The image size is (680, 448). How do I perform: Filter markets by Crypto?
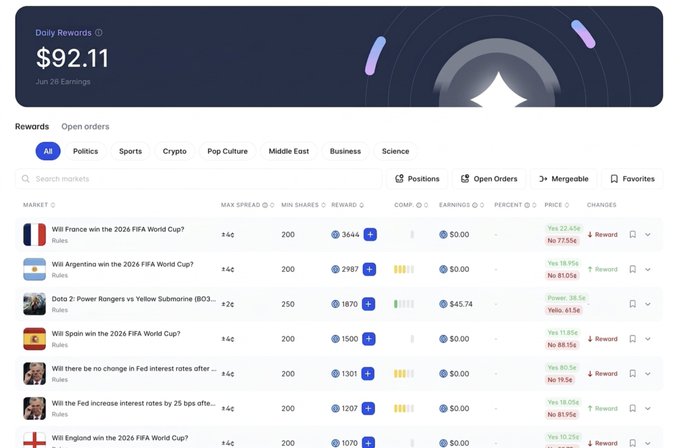(x=174, y=151)
